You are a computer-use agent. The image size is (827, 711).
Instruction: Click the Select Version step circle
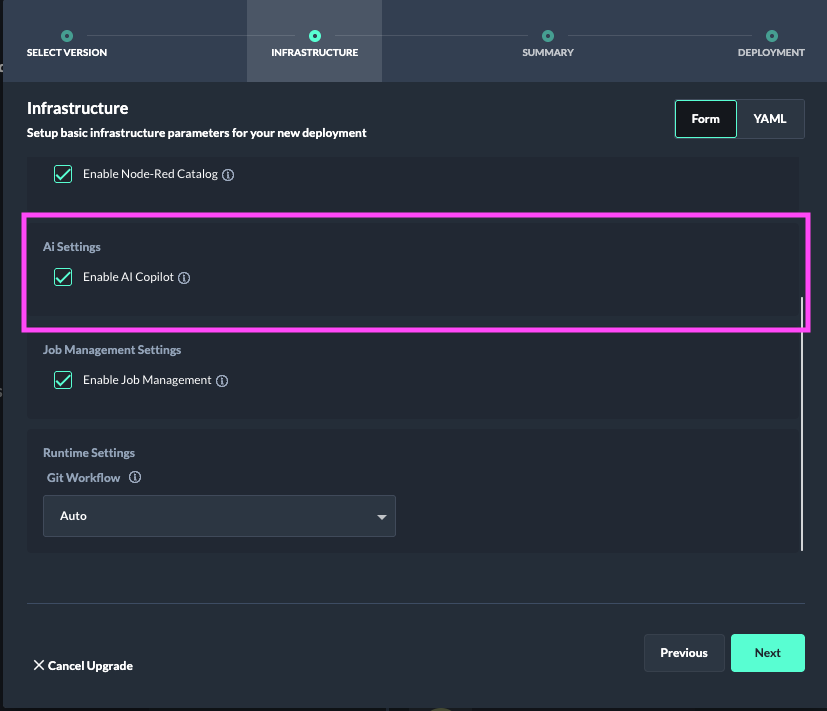[67, 36]
